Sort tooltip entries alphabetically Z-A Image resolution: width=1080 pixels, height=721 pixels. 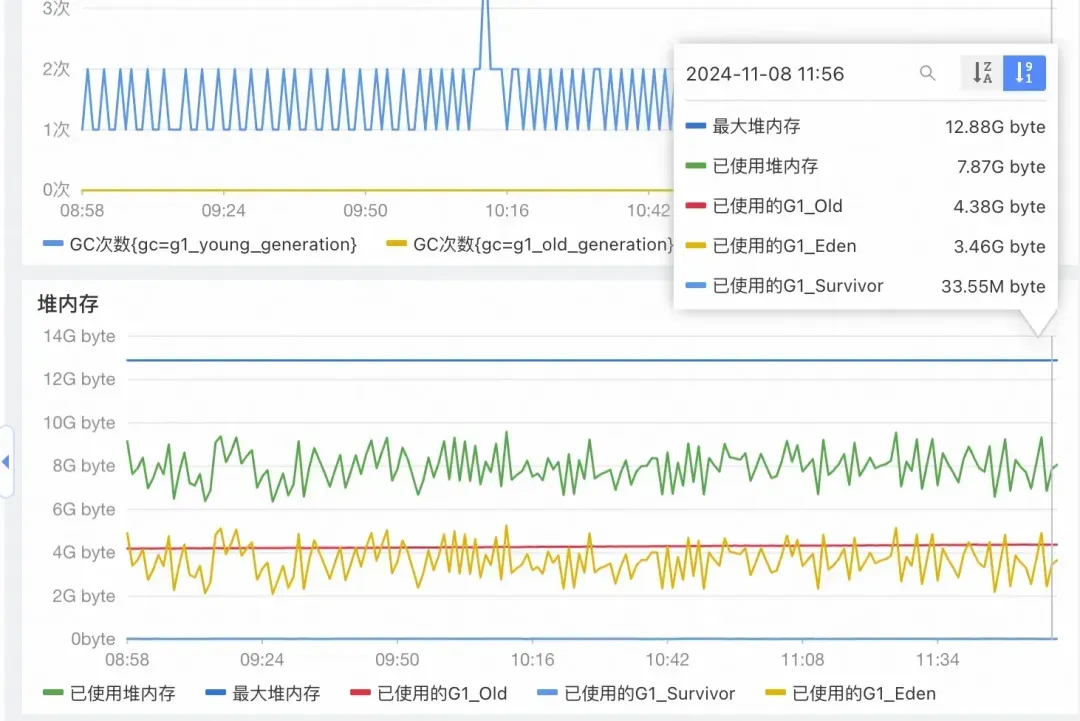point(982,73)
